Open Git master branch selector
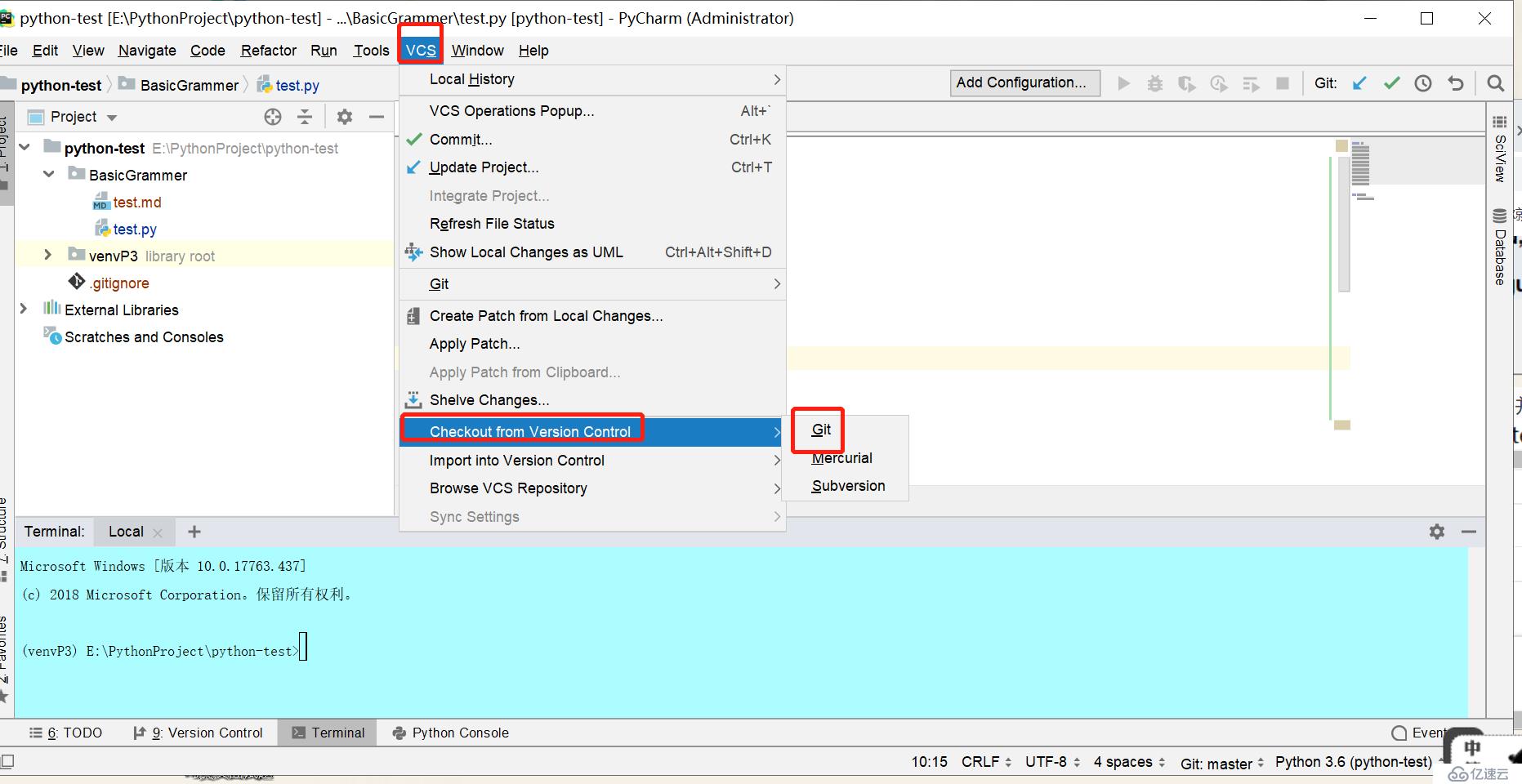 pyautogui.click(x=1222, y=763)
